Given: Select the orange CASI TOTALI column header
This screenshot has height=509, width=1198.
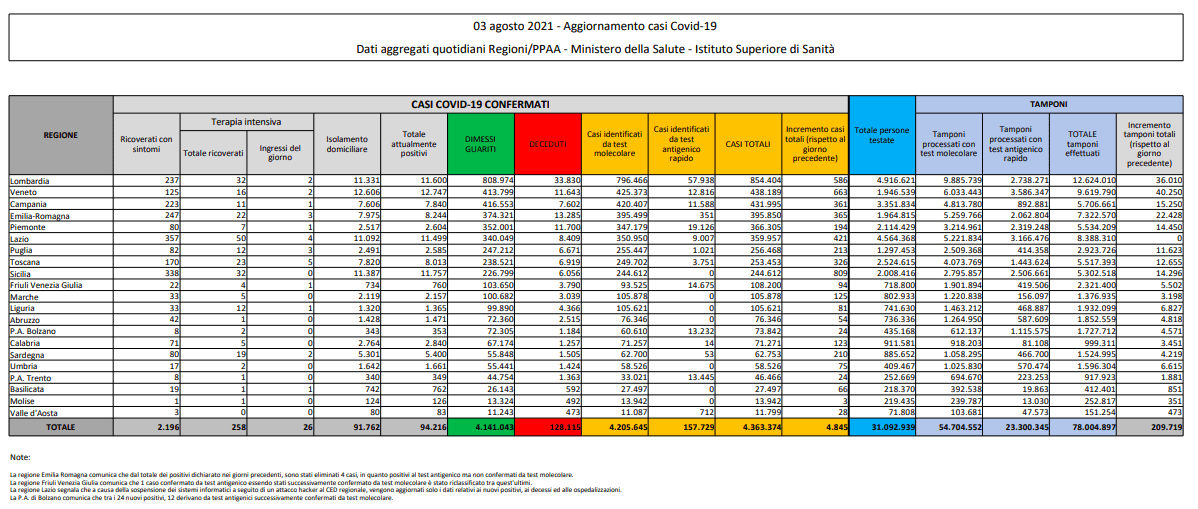Looking at the screenshot, I should (x=748, y=144).
